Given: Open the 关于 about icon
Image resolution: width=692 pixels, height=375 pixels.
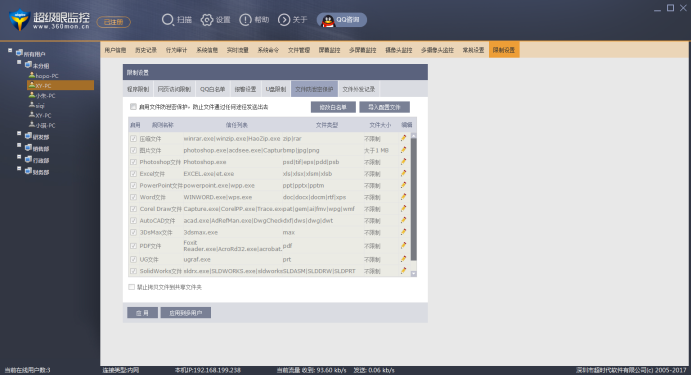Looking at the screenshot, I should (292, 20).
